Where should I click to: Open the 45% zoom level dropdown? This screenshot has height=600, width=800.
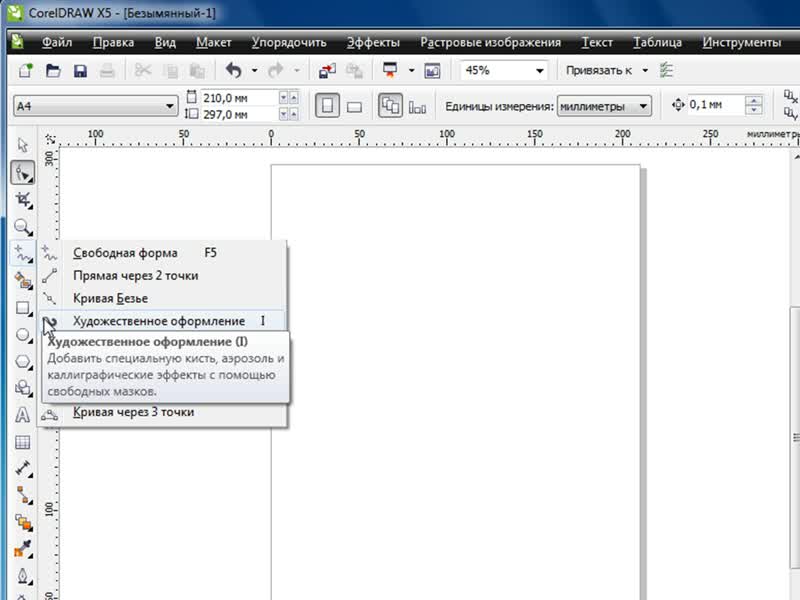[x=539, y=70]
